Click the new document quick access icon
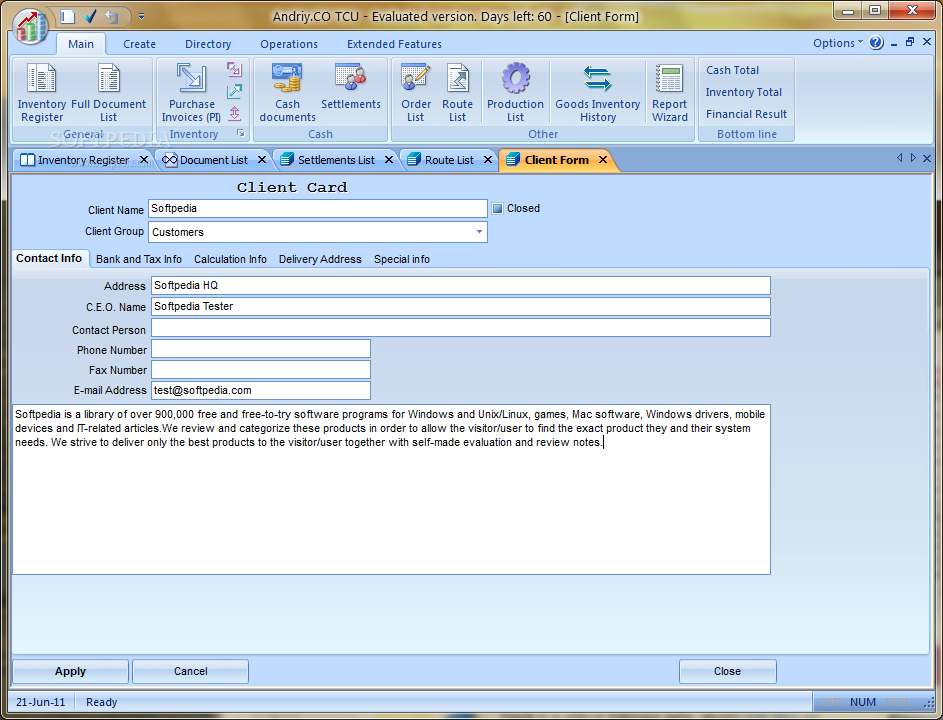This screenshot has width=943, height=720. click(67, 16)
